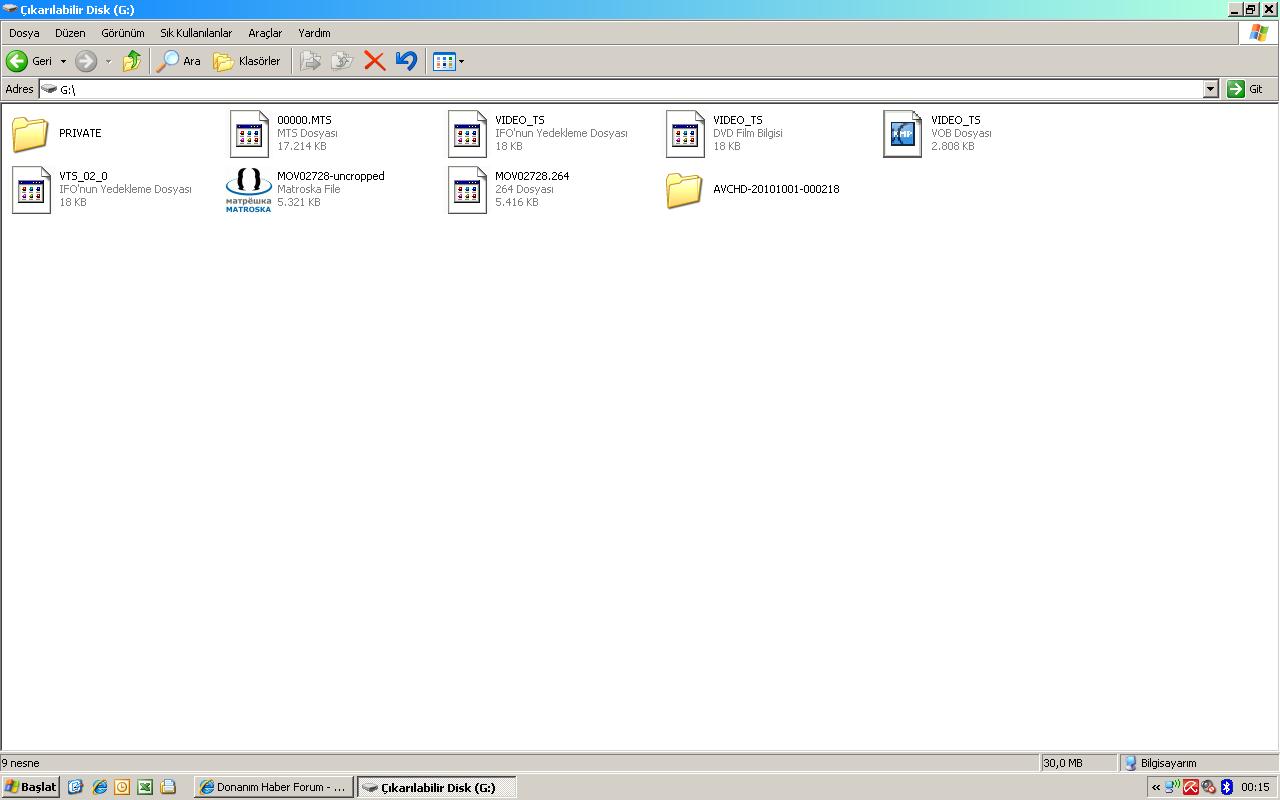Click the Copy To toolbar icon
The width and height of the screenshot is (1280, 800).
click(x=342, y=61)
